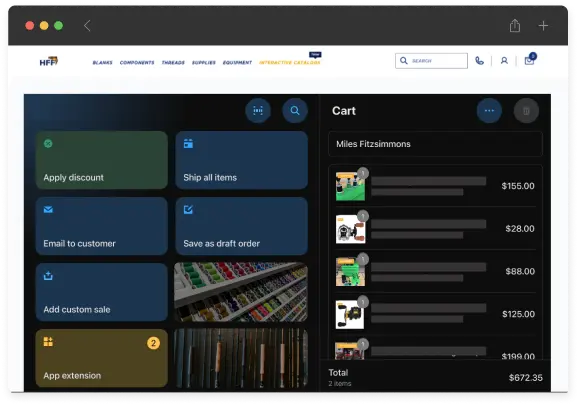This screenshot has height=406, width=579.
Task: Click the $125.00 price
Action: 518,314
